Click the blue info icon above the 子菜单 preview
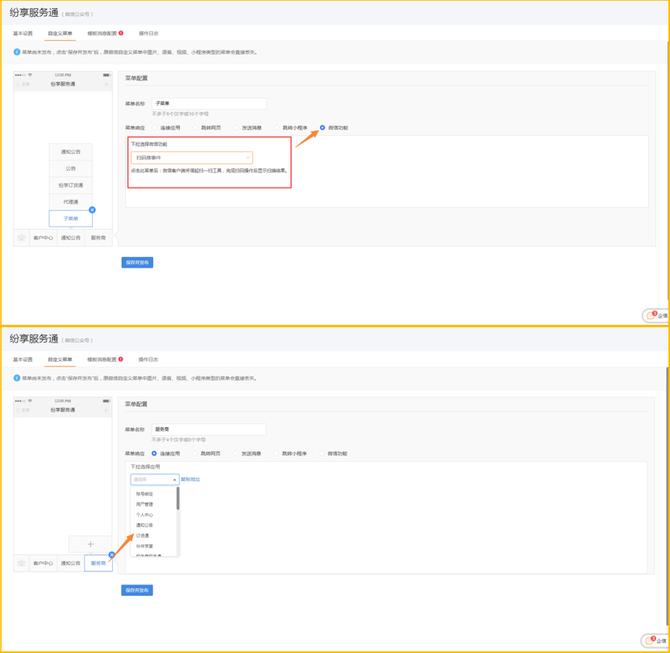The image size is (670, 653). pos(17,51)
